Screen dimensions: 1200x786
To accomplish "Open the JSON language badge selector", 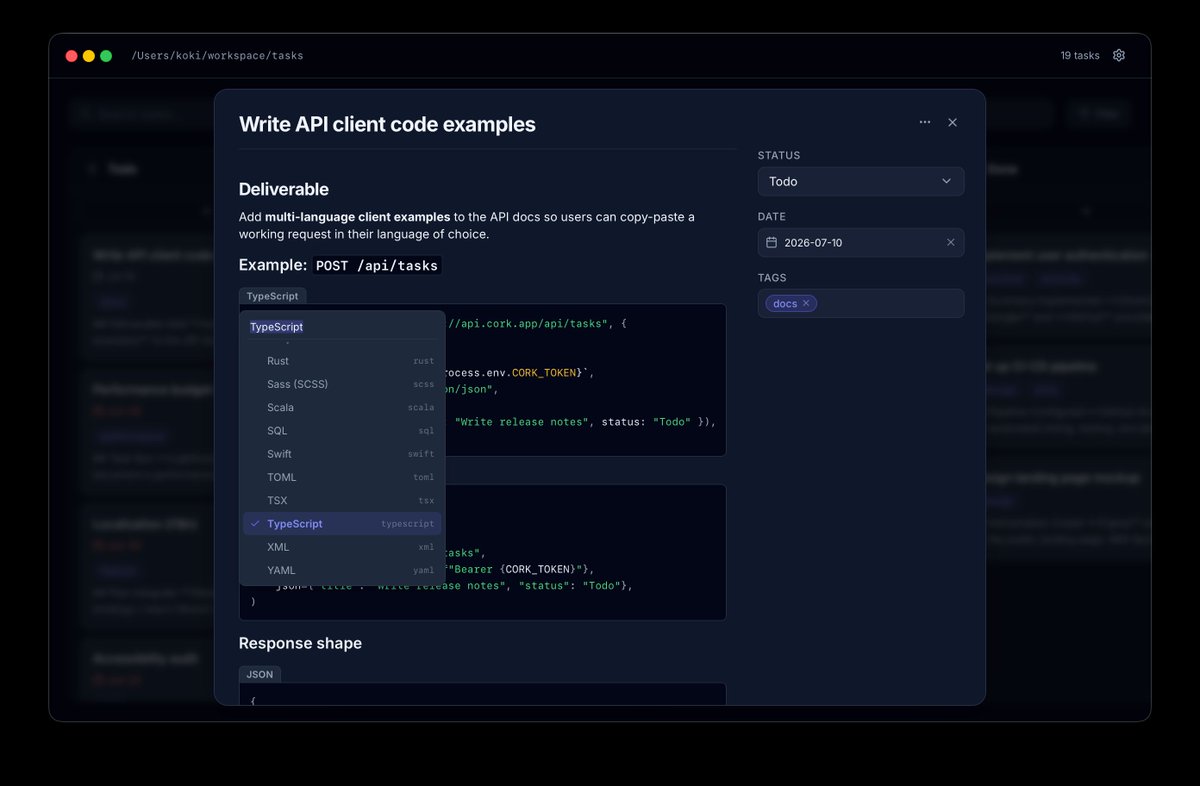I will [260, 674].
